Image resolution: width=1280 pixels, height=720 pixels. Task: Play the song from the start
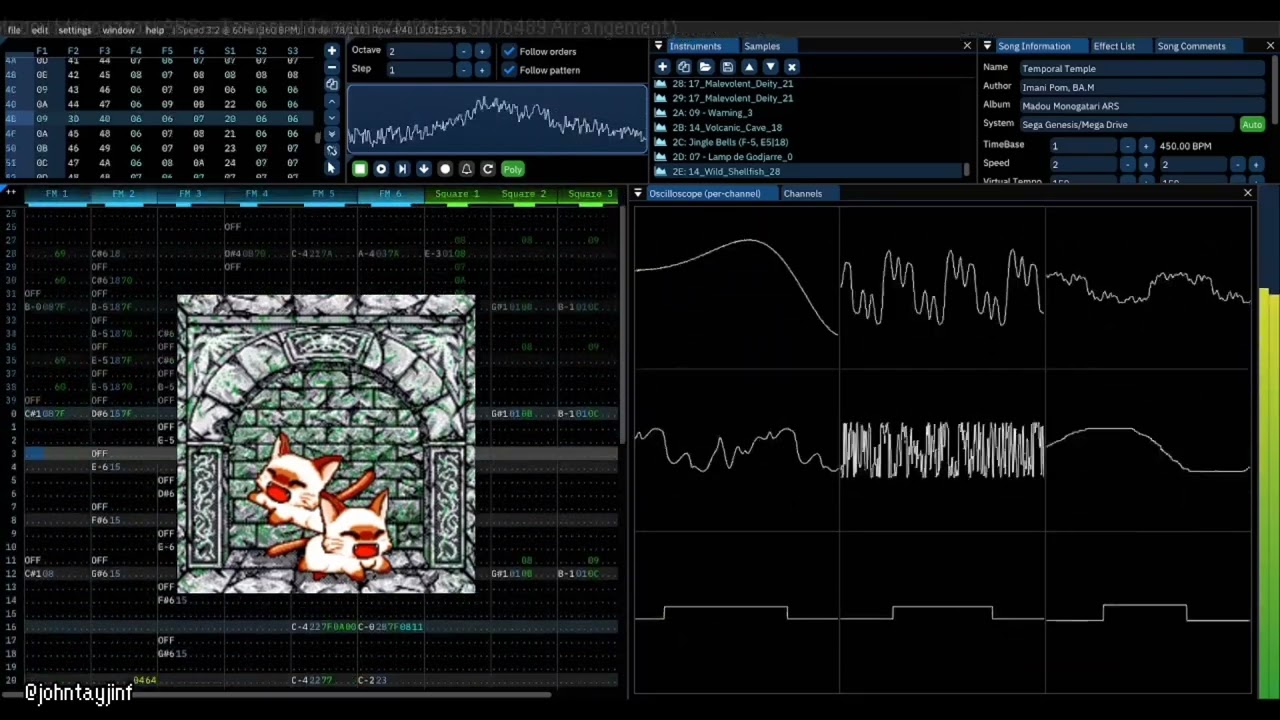[x=381, y=169]
